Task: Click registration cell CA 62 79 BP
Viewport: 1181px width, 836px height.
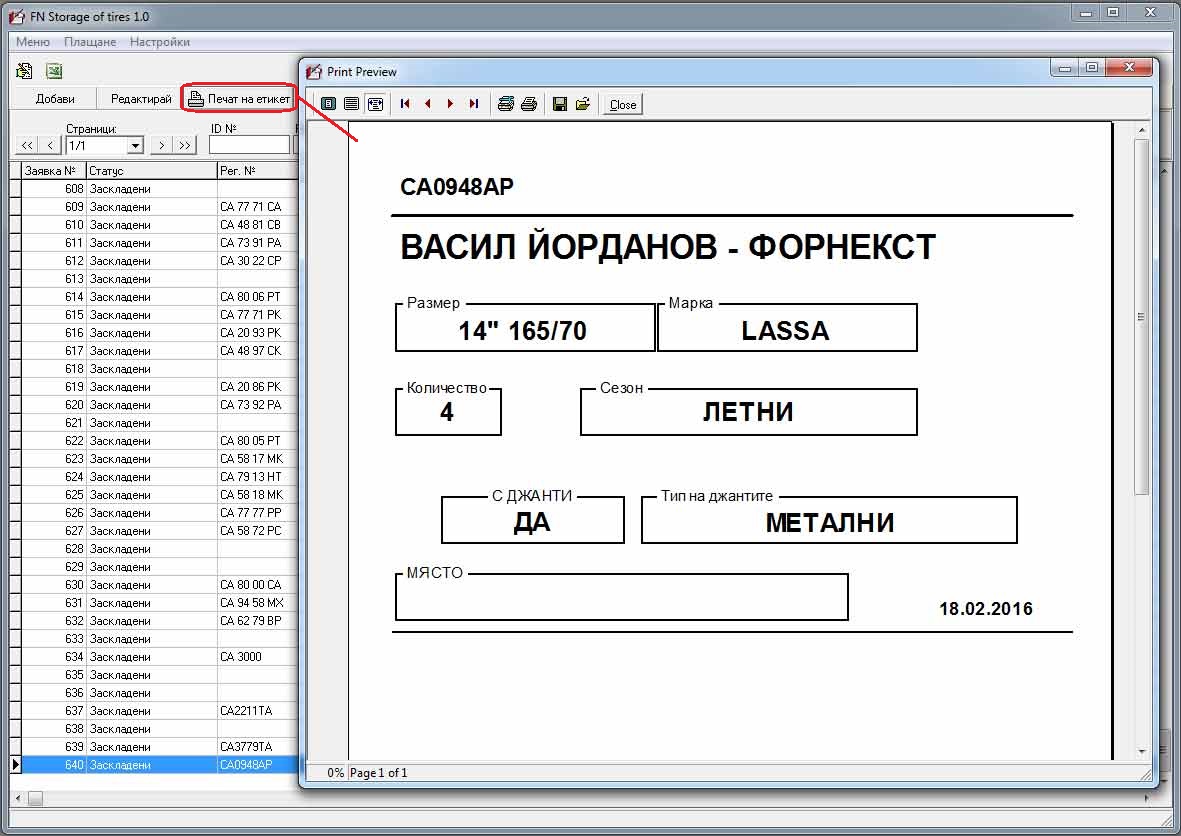Action: 258,621
